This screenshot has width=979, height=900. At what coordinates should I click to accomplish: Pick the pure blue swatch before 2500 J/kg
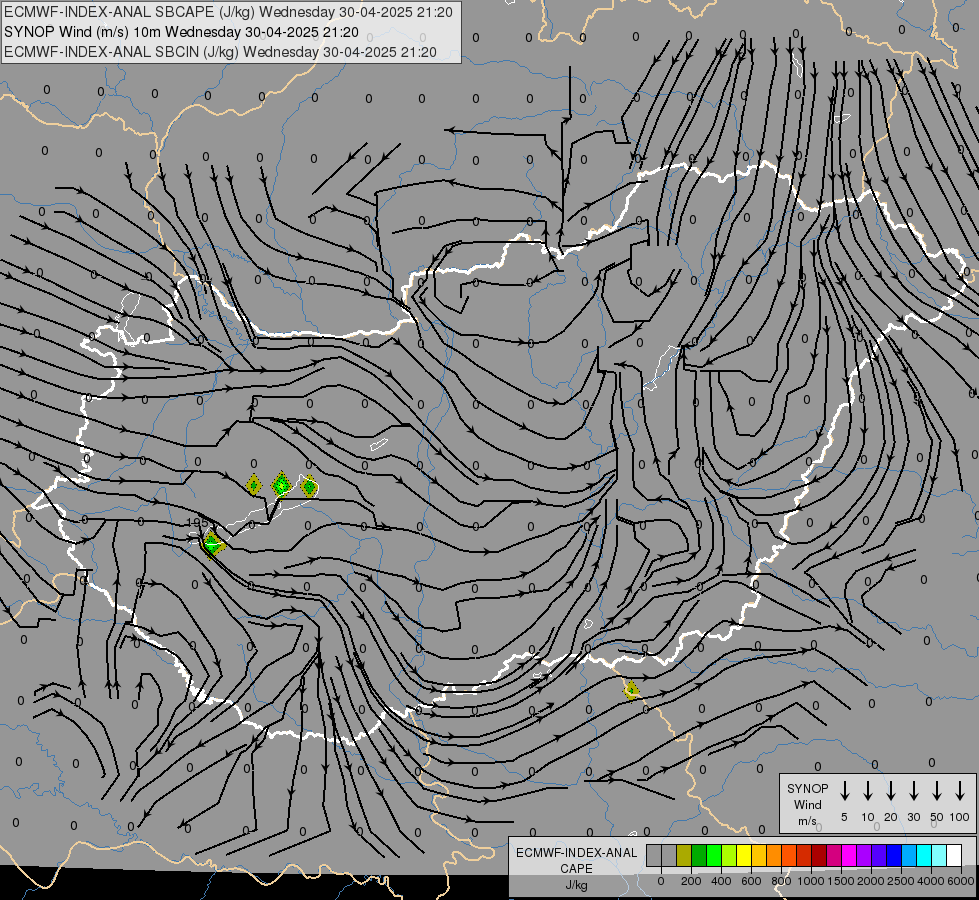(894, 856)
